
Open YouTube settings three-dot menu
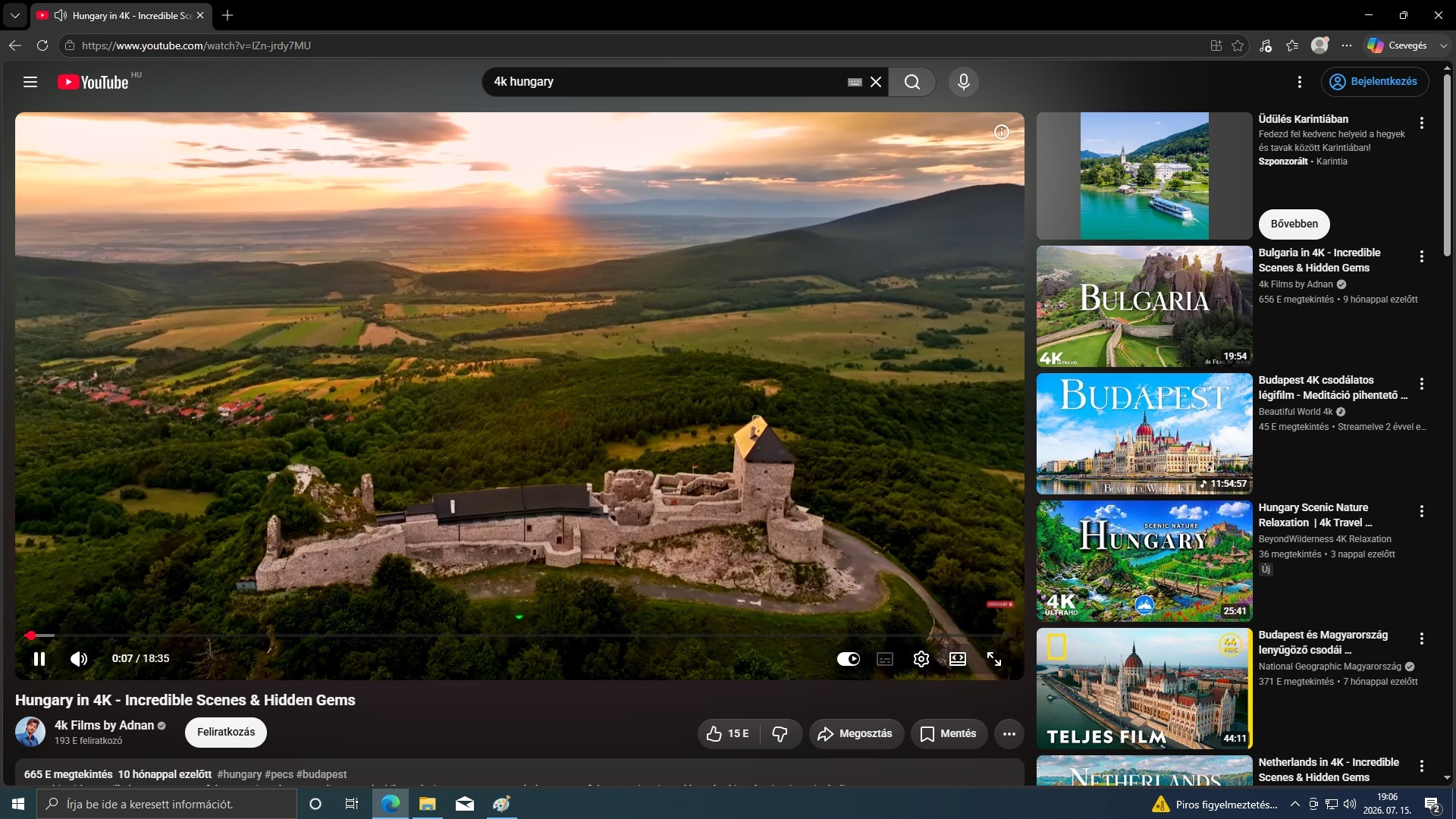coord(1300,82)
